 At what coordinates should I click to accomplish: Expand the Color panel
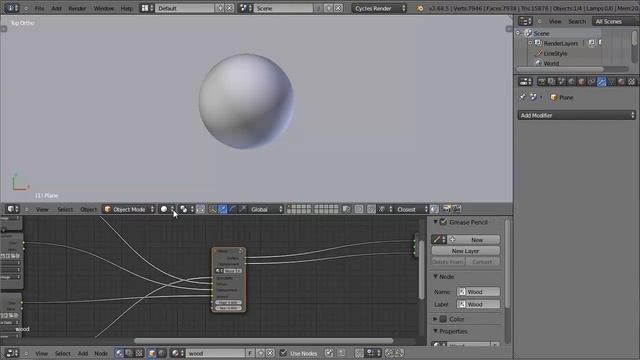click(x=435, y=319)
